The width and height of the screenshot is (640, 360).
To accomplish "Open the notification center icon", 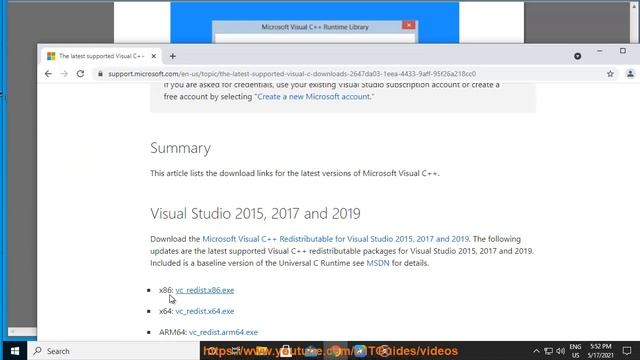I will tap(627, 351).
